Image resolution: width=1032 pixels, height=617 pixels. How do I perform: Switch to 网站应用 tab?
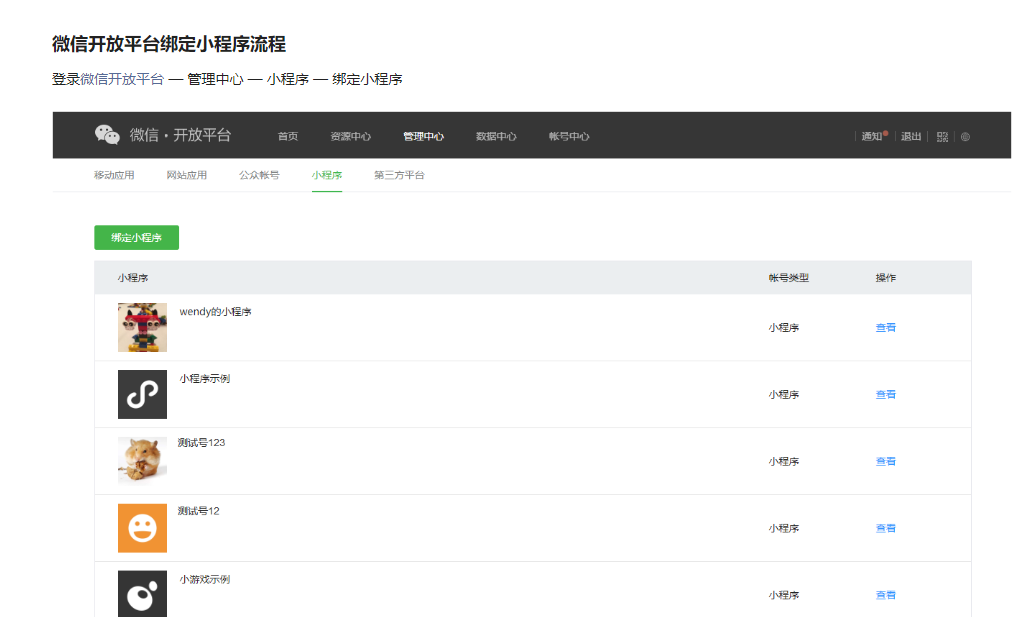point(186,175)
